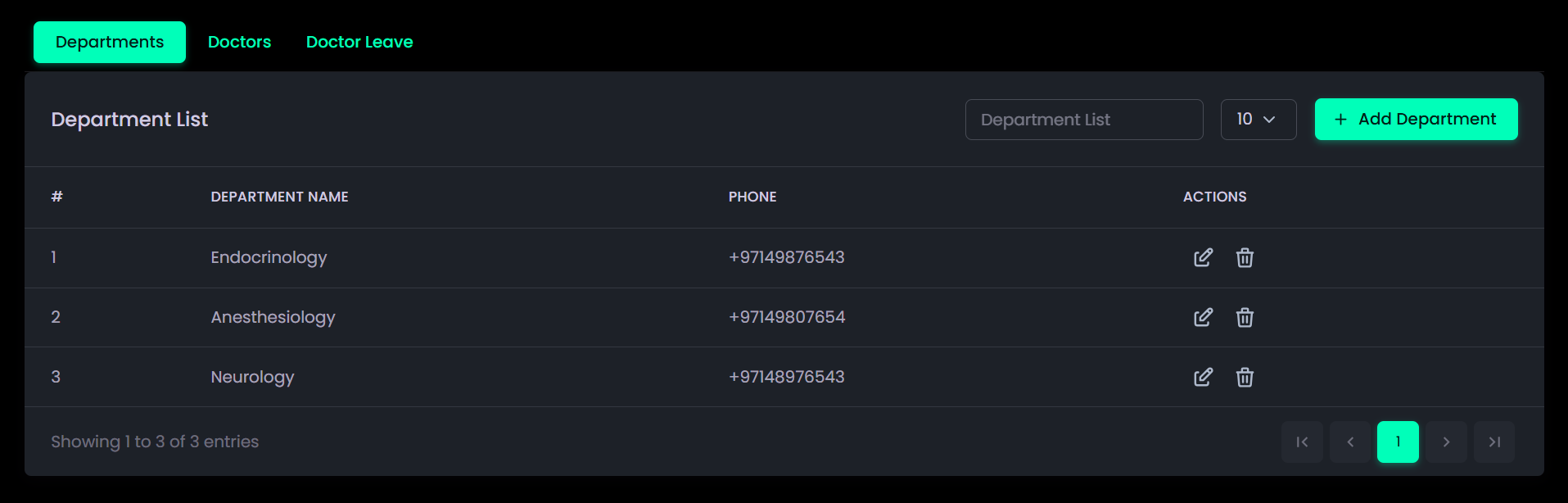Open edit for Neurology department
Viewport: 1568px width, 503px height.
click(1203, 378)
